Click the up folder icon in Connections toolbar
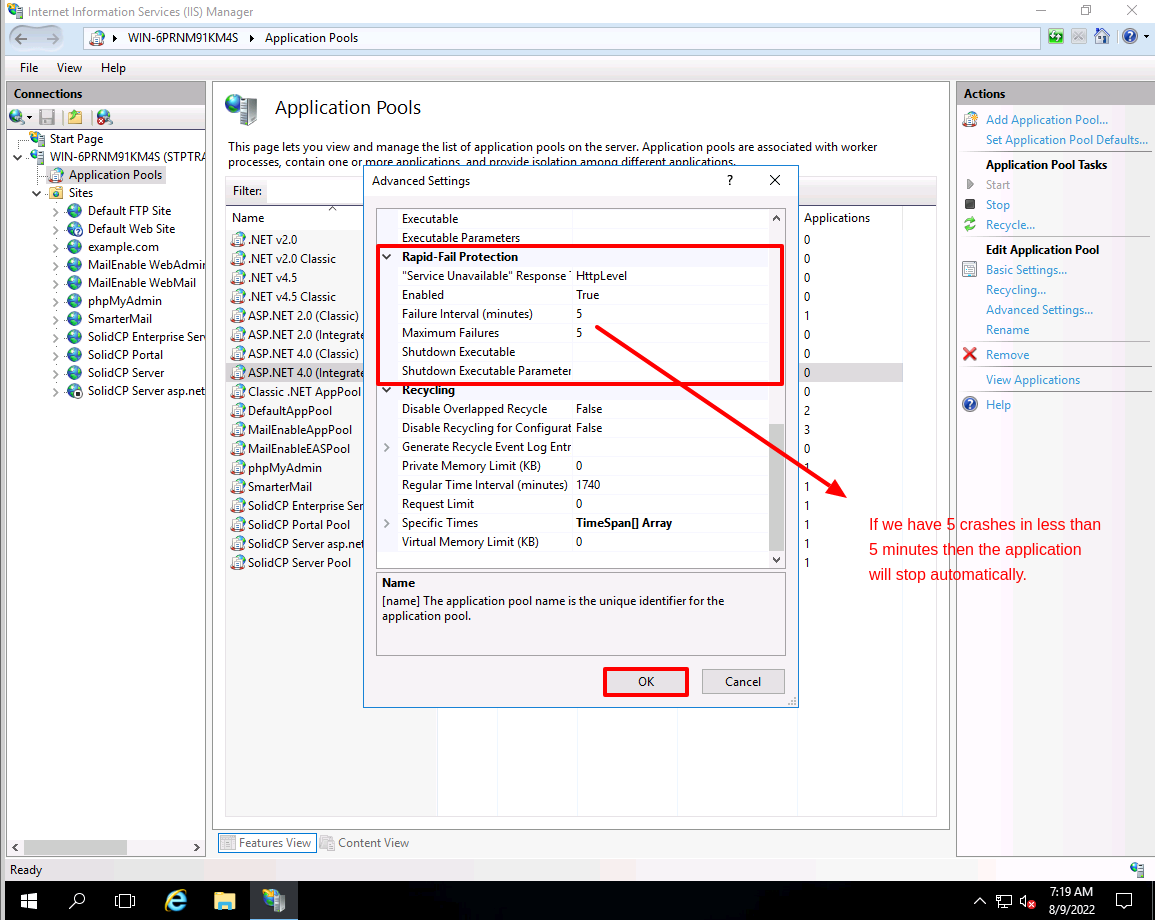 click(75, 117)
